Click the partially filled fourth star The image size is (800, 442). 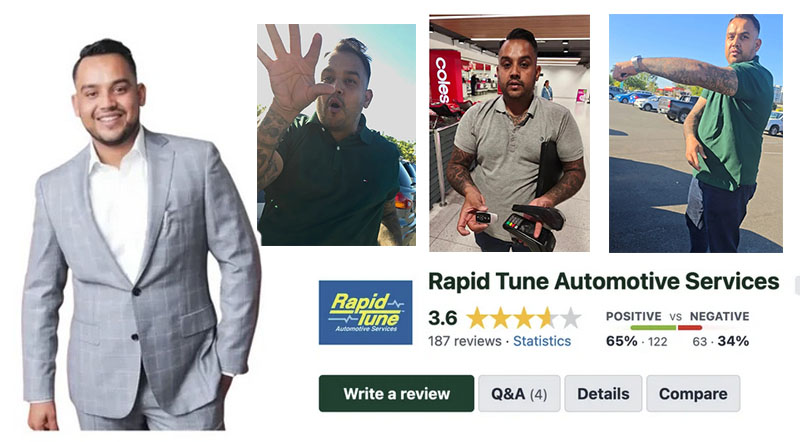[547, 318]
